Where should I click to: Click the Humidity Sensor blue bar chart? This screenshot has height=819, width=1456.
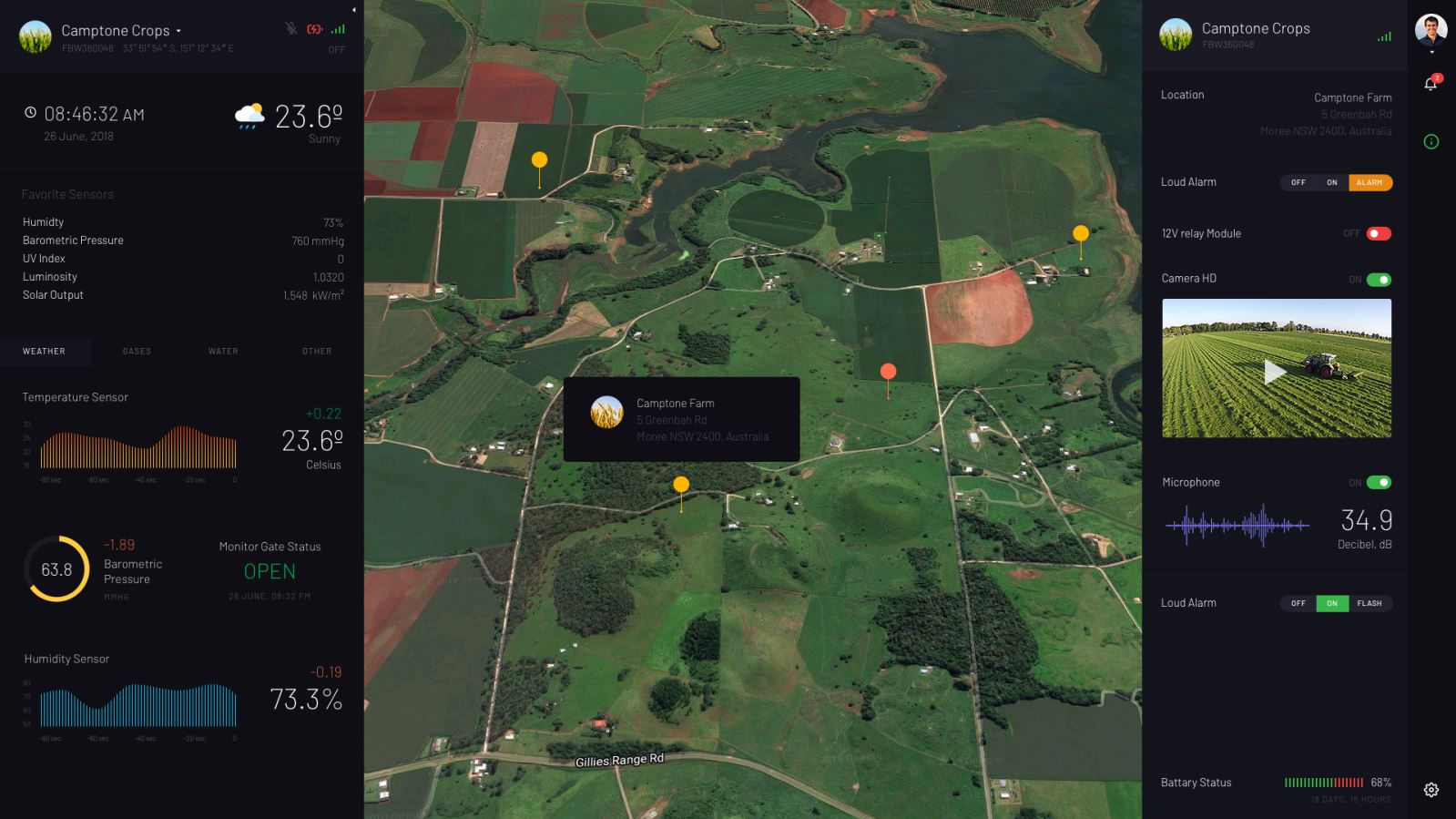click(138, 705)
